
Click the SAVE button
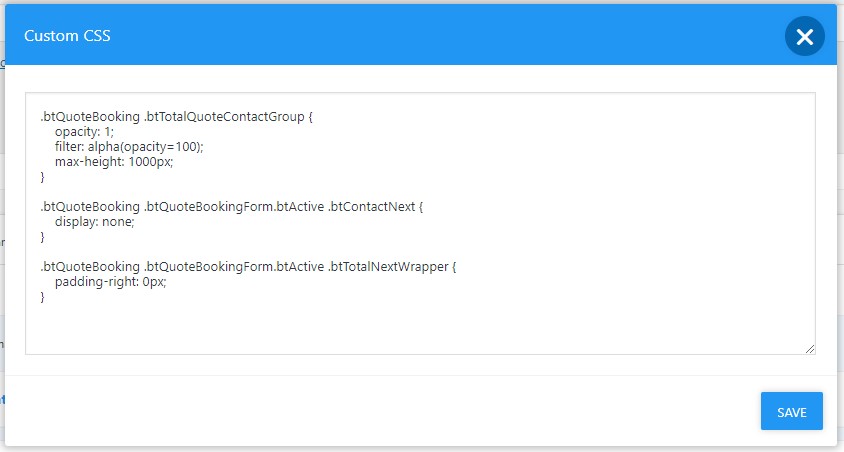(791, 412)
